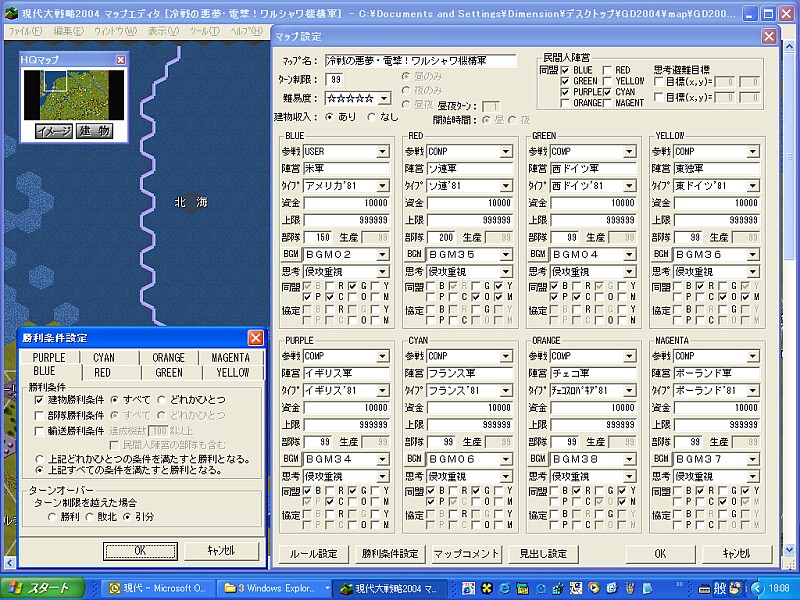Click the map editor title bar icon
800x600 pixels.
pos(10,13)
